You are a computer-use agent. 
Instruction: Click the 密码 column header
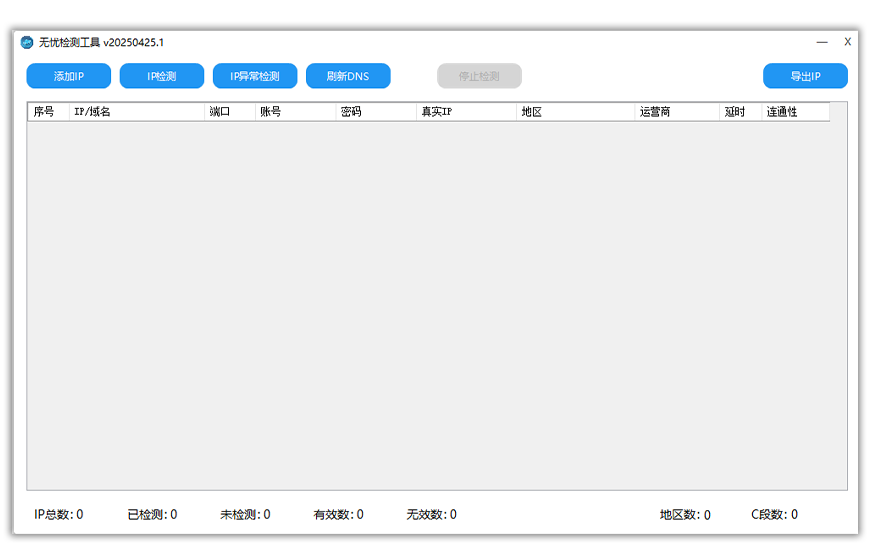tap(375, 112)
